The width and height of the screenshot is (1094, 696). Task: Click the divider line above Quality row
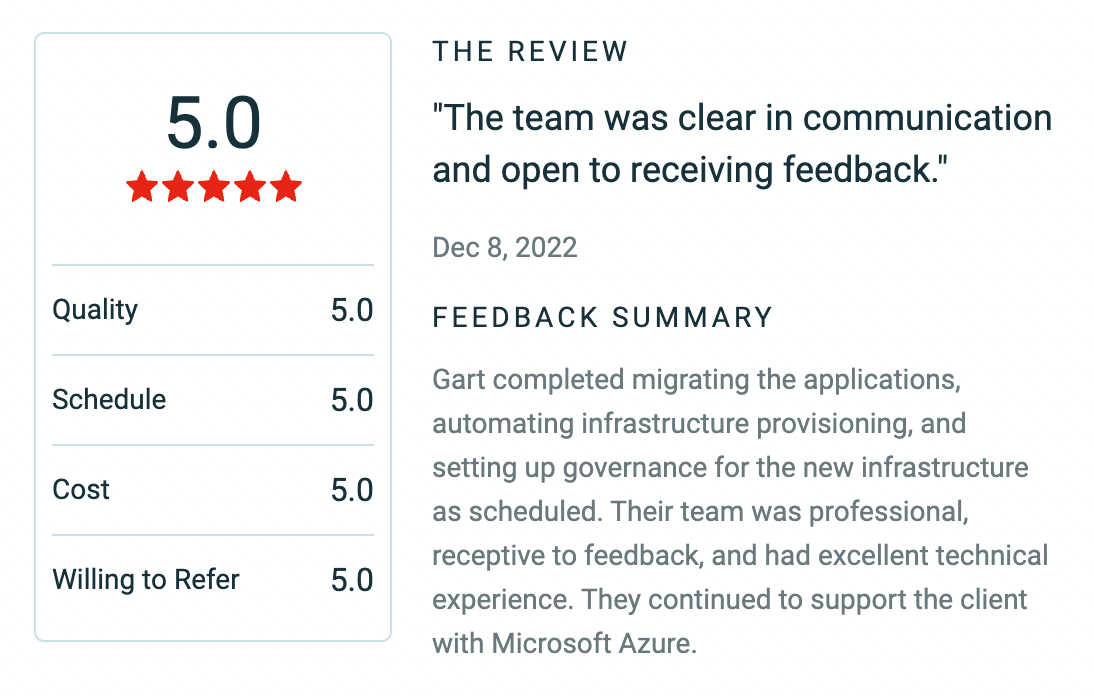[x=213, y=265]
